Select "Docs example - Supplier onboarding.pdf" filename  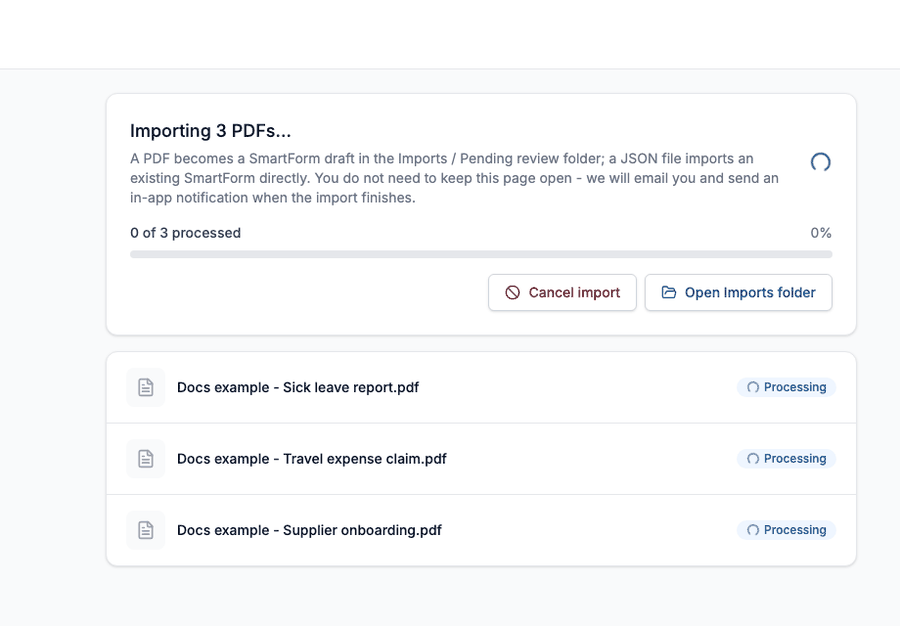(x=309, y=530)
